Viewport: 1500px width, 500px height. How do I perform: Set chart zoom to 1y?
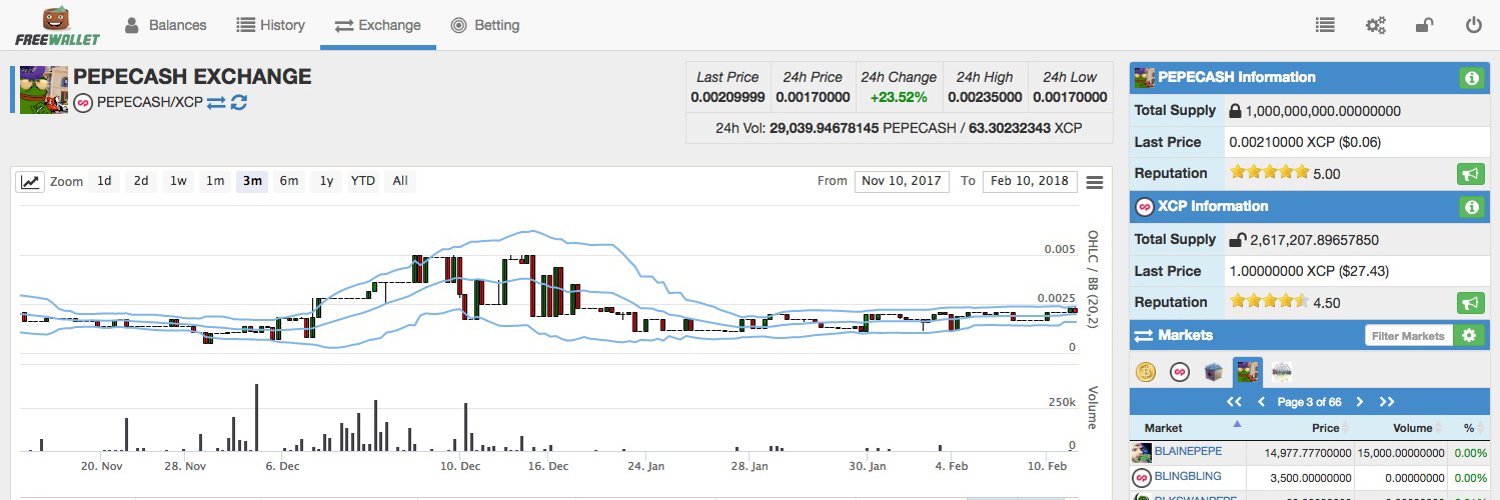[x=326, y=181]
